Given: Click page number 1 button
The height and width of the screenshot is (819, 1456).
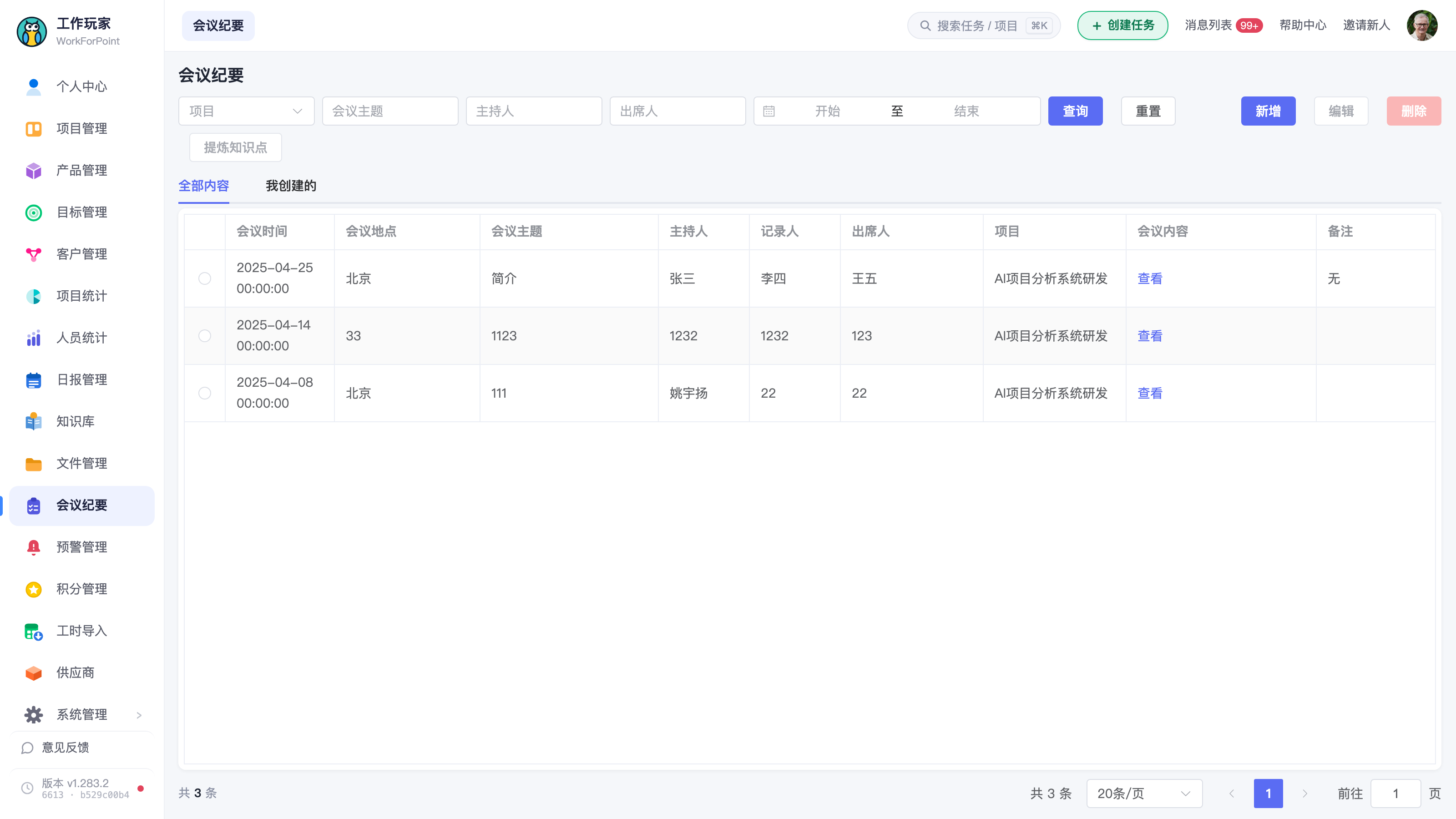Looking at the screenshot, I should pyautogui.click(x=1269, y=794).
